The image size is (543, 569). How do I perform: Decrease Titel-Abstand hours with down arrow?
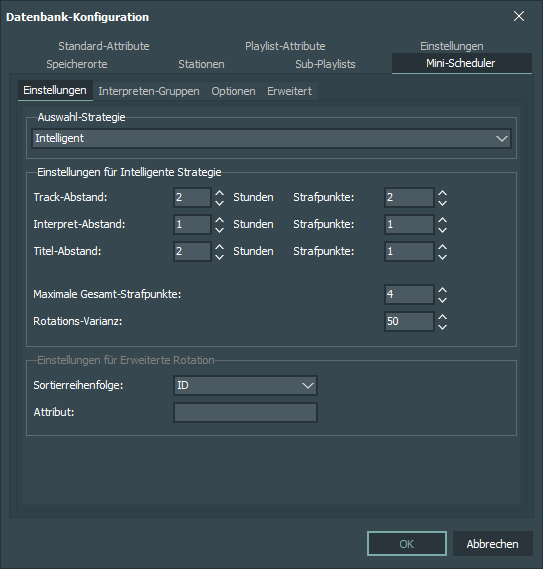click(219, 257)
